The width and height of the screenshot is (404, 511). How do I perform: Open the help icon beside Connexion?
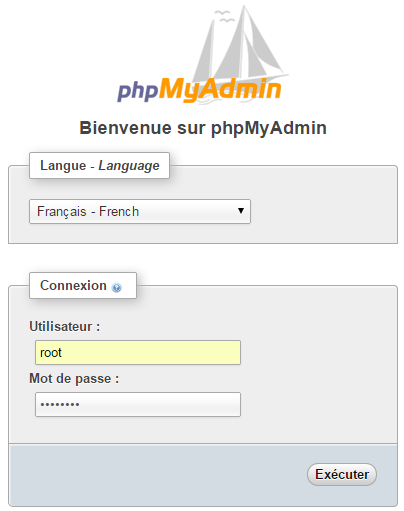[116, 287]
